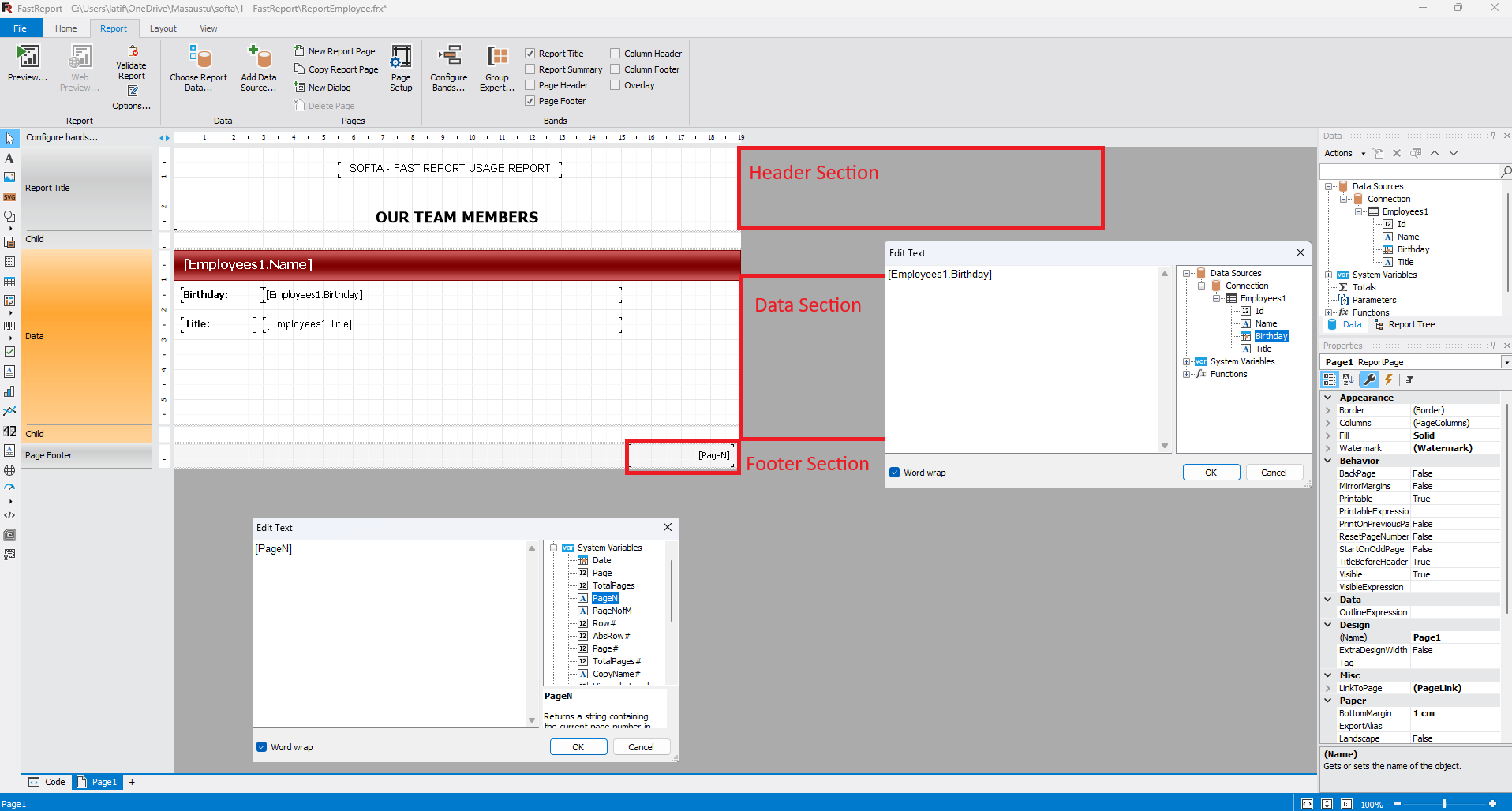Viewport: 1512px width, 811px height.
Task: Click the delete icon in Data panel
Action: 1397,153
